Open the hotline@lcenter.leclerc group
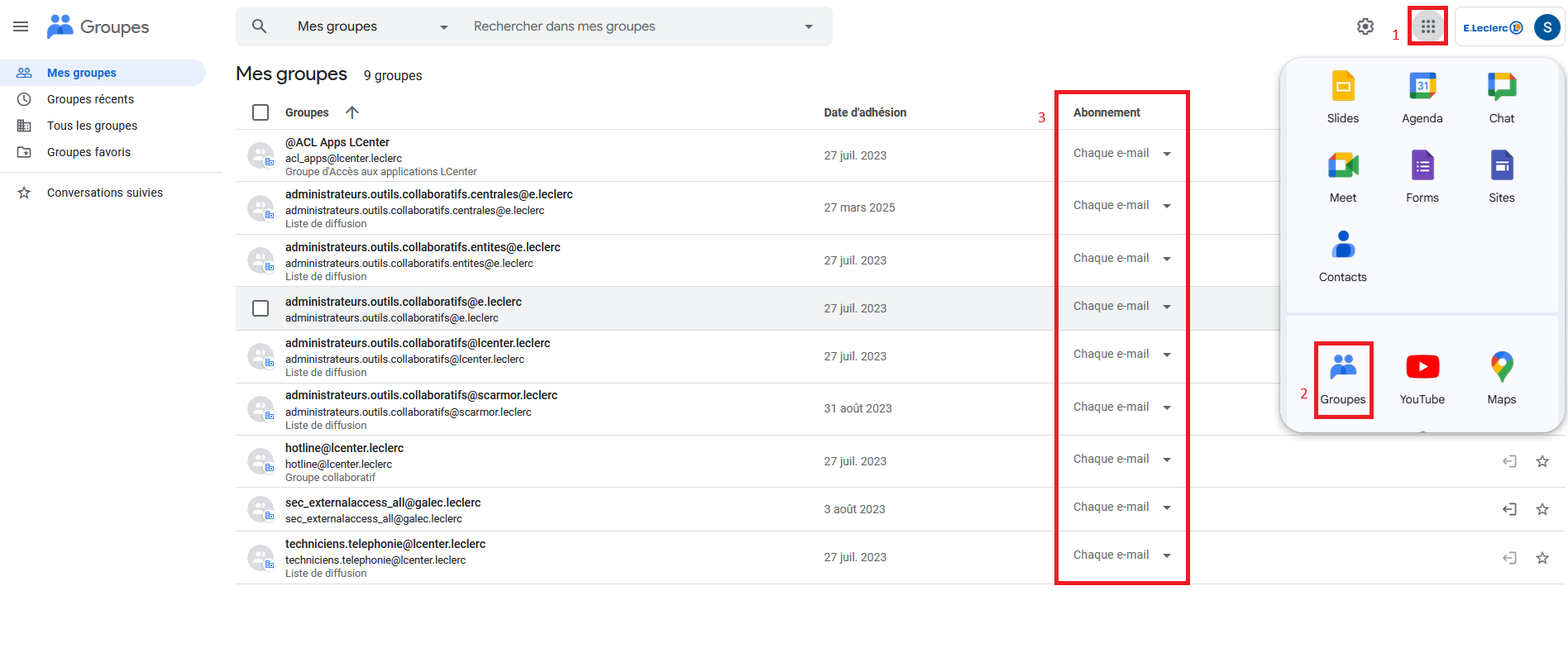1568x648 pixels. coord(344,448)
